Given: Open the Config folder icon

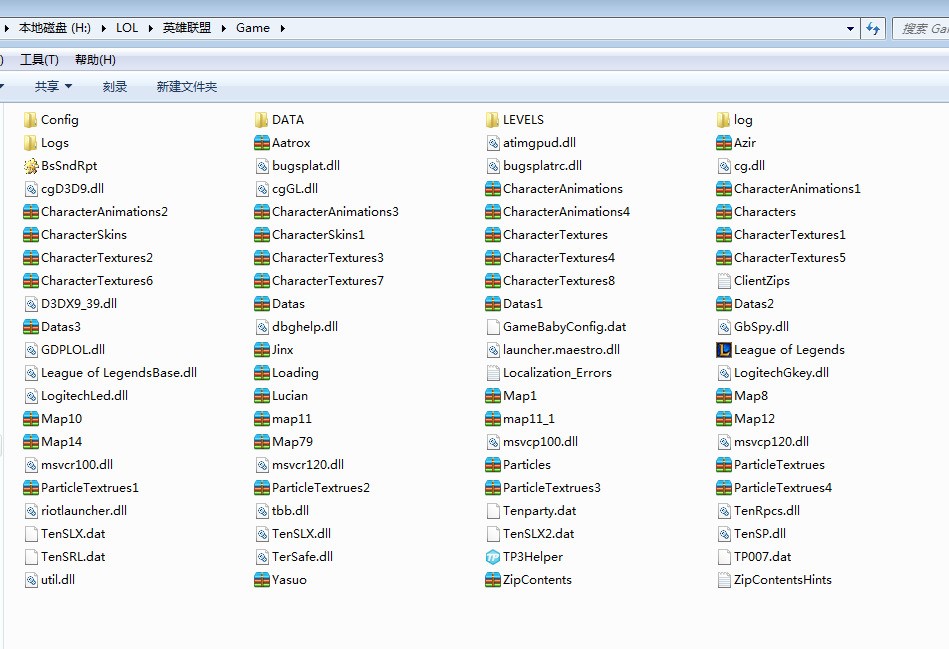Looking at the screenshot, I should (x=30, y=120).
